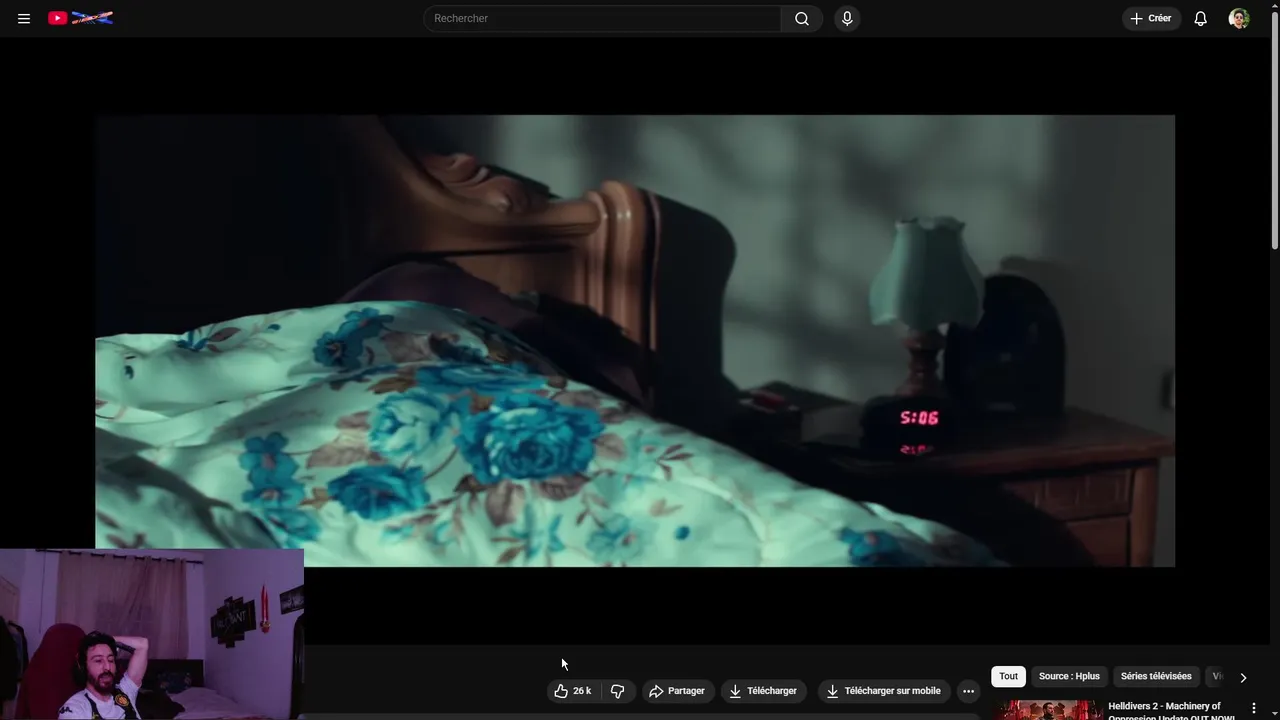
Task: Click the Télécharger button
Action: pos(763,691)
